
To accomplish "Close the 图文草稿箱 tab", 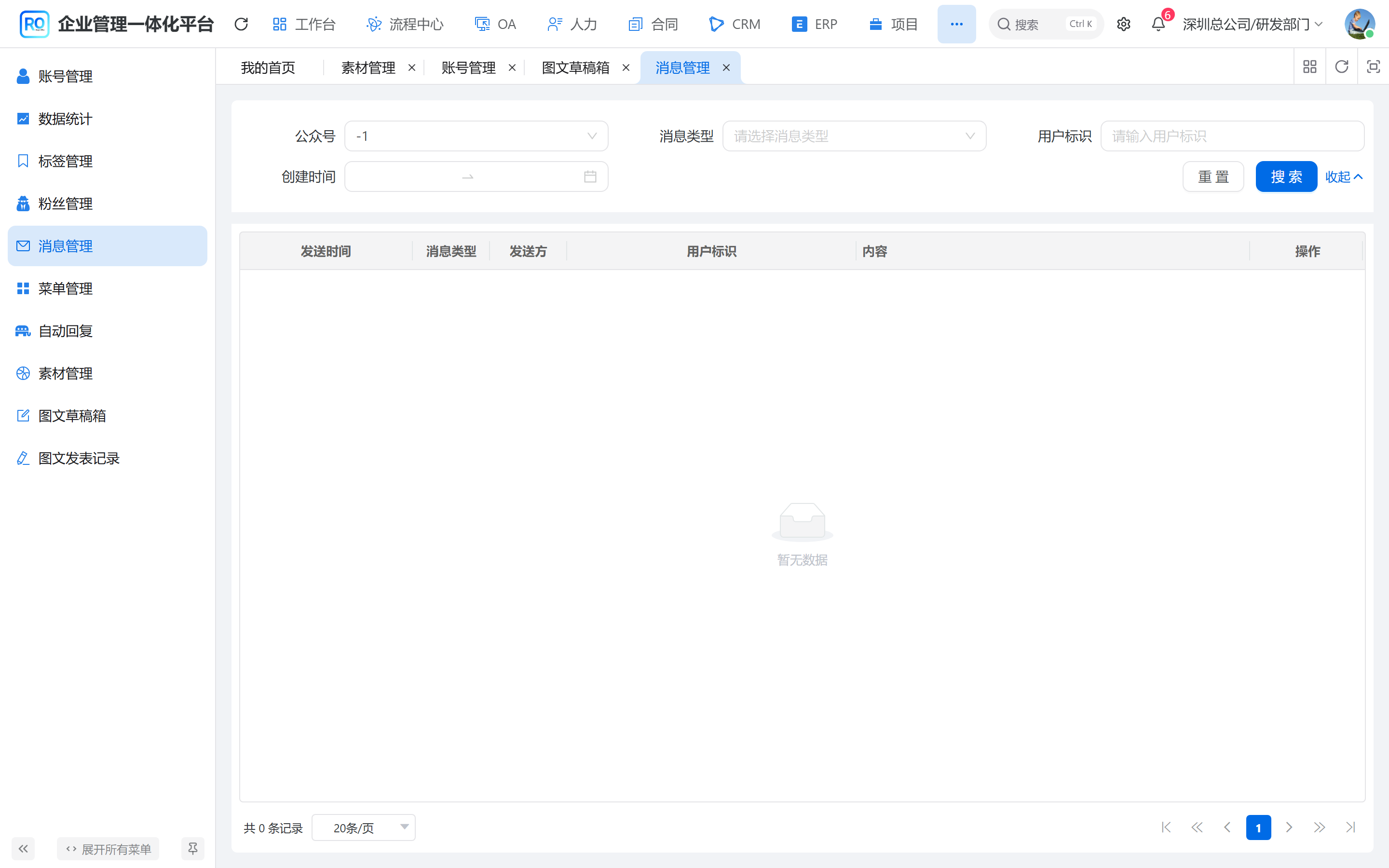I will point(626,68).
